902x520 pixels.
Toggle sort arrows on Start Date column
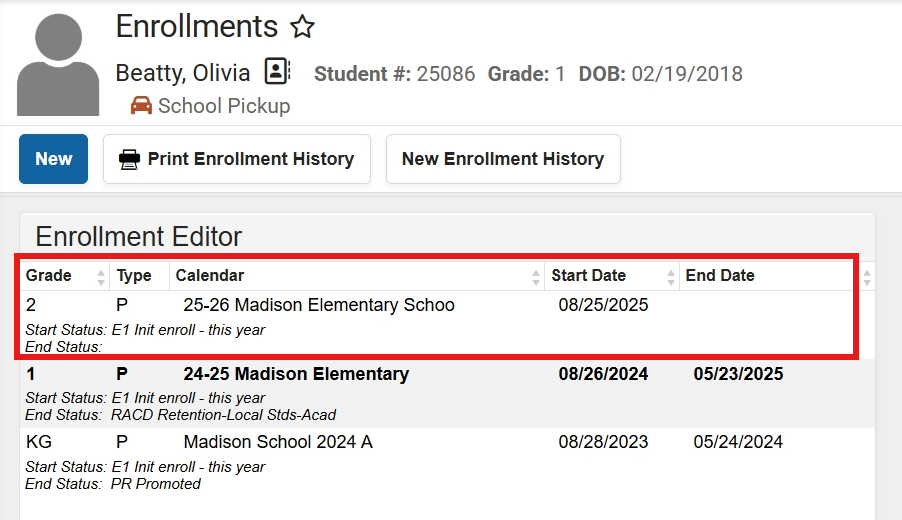671,276
